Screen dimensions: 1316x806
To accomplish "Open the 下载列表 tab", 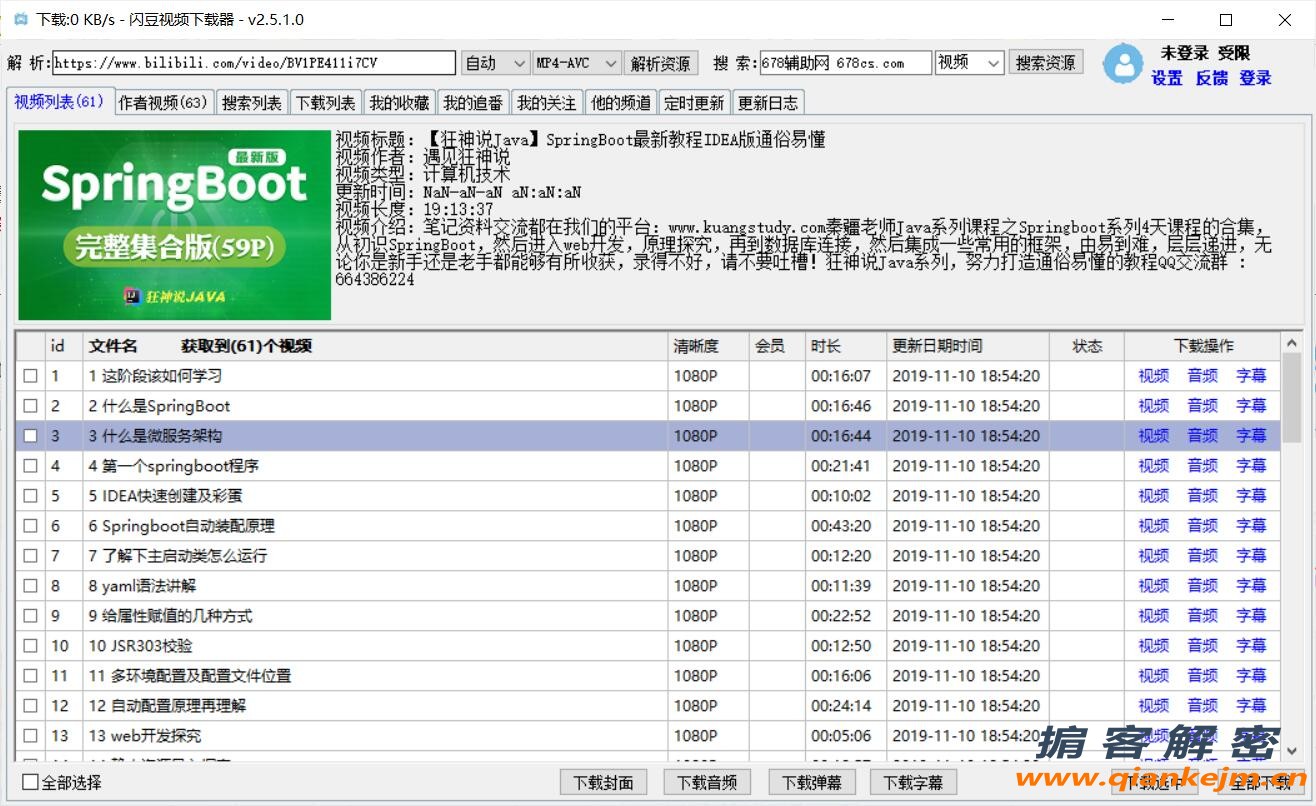I will [x=325, y=103].
